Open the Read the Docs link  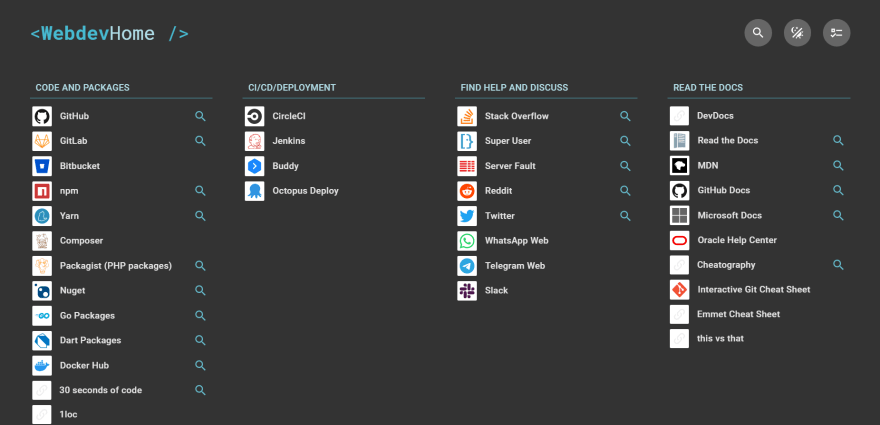(727, 140)
